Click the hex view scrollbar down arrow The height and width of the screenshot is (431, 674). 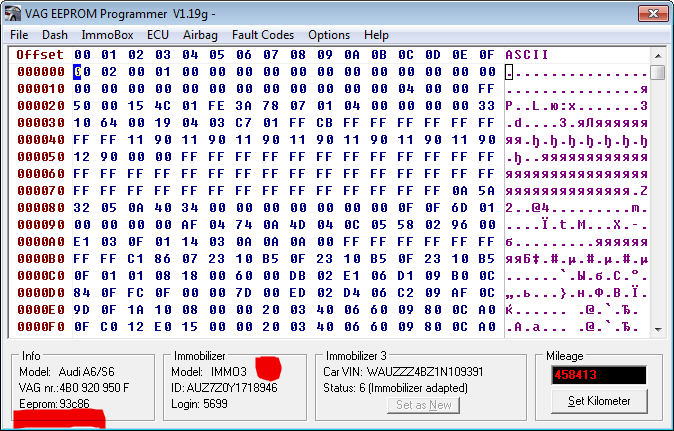[657, 328]
